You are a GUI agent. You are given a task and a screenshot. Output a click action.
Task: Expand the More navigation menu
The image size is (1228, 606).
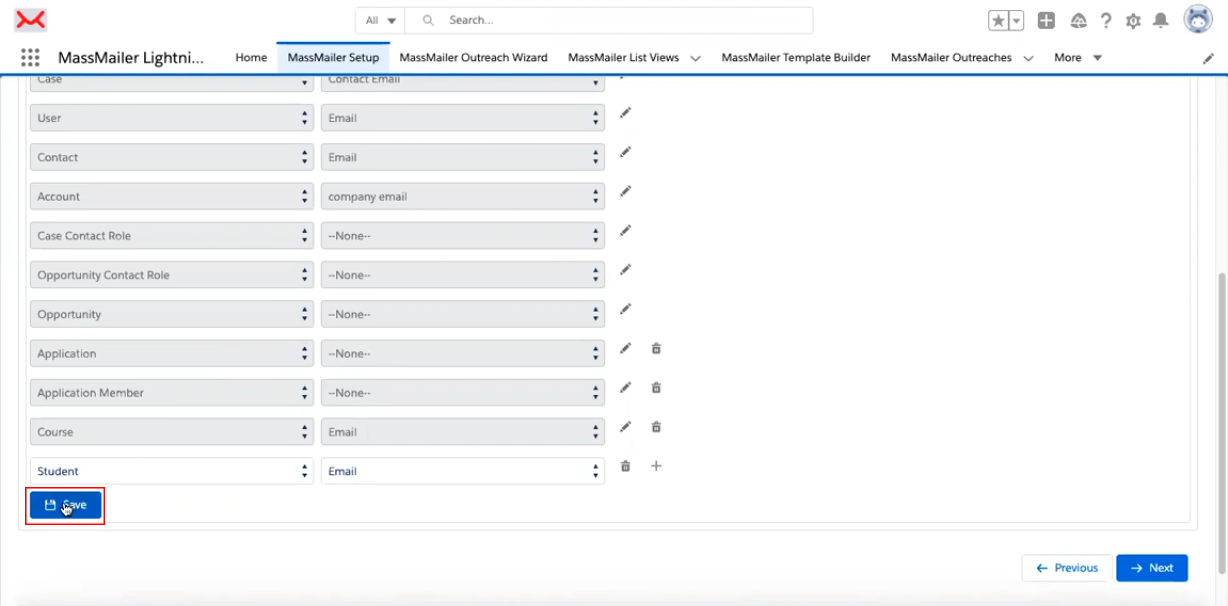point(1078,58)
